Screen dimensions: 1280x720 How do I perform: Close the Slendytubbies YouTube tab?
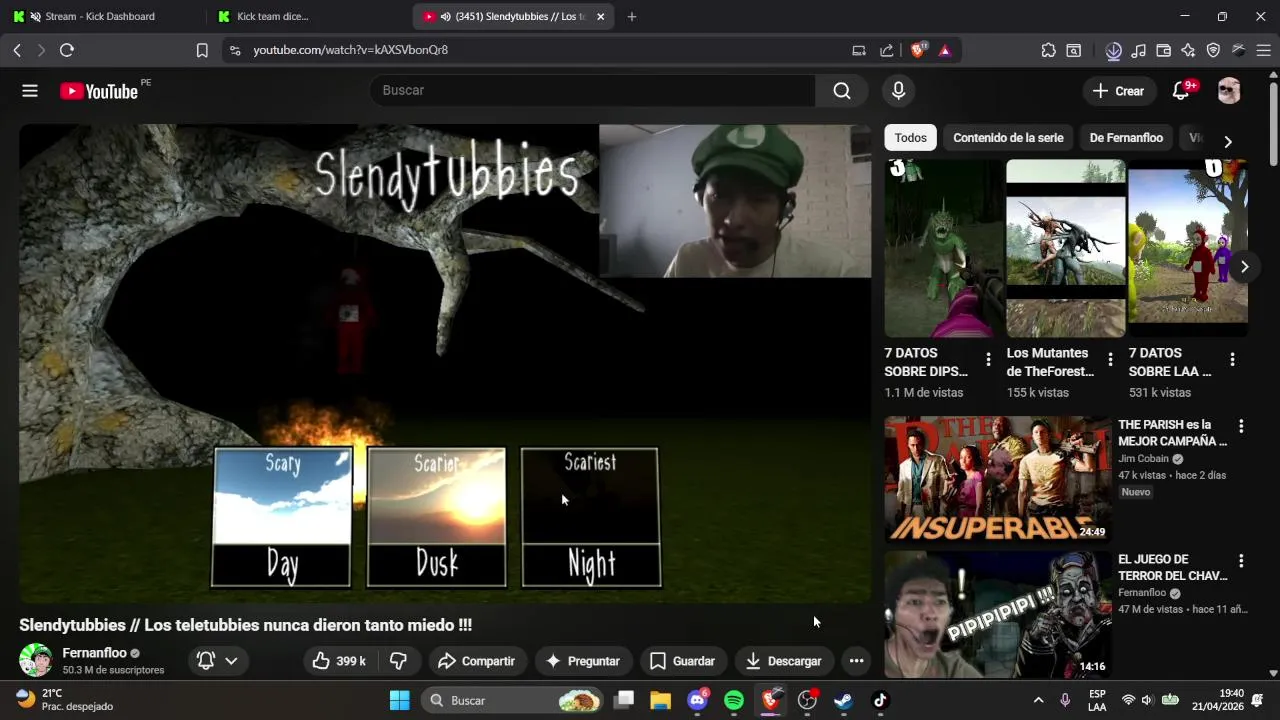[x=600, y=17]
